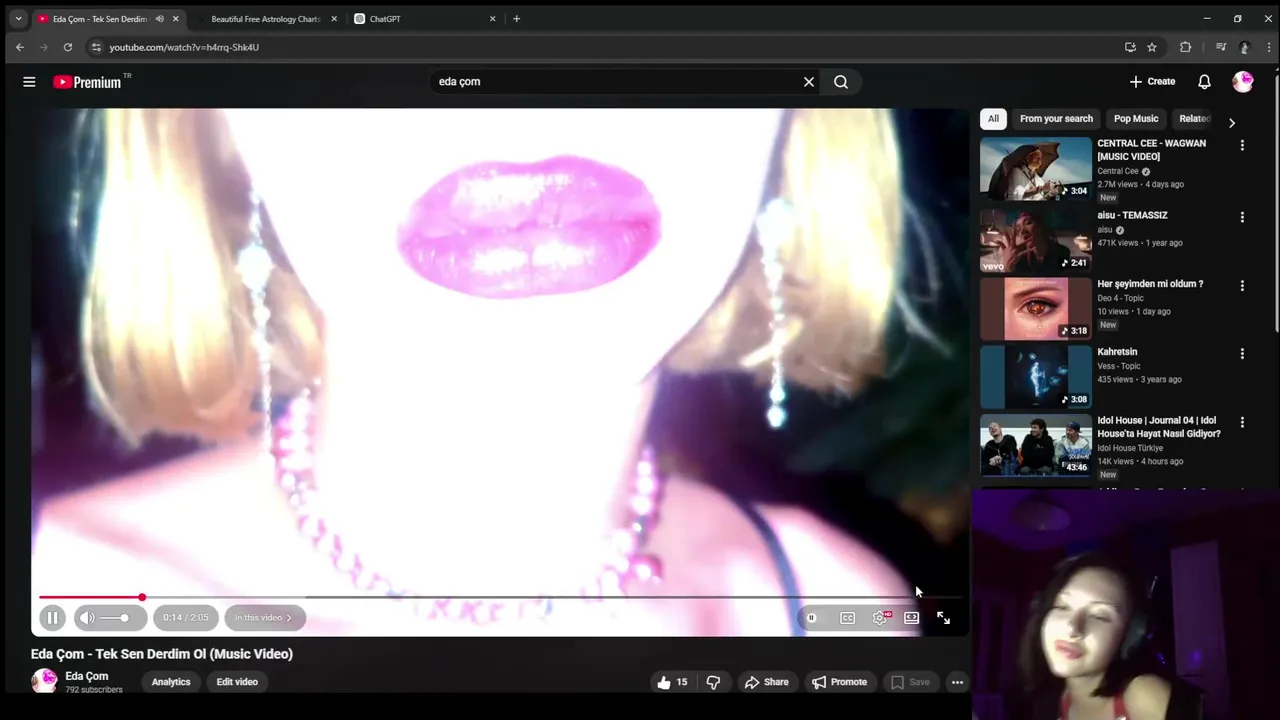The image size is (1280, 720).
Task: Open aisu - TEMASSIZ video thumbnail
Action: [1036, 240]
